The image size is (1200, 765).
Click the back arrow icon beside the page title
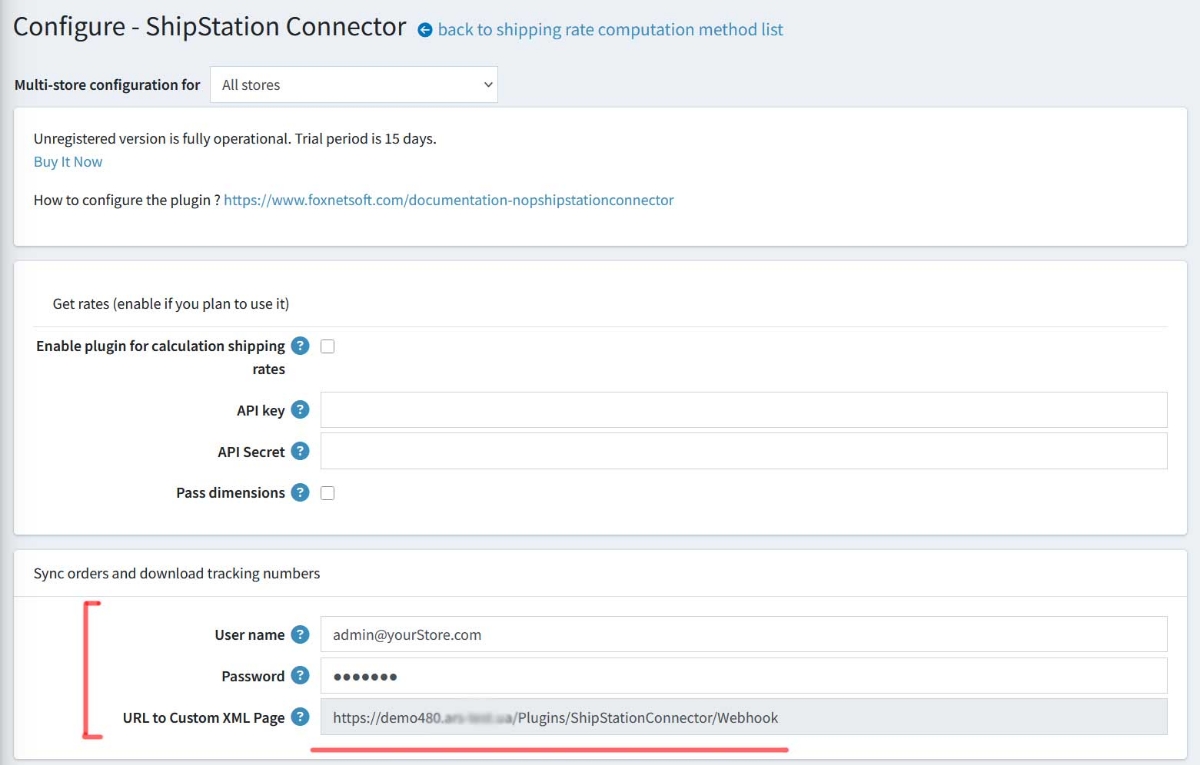425,30
